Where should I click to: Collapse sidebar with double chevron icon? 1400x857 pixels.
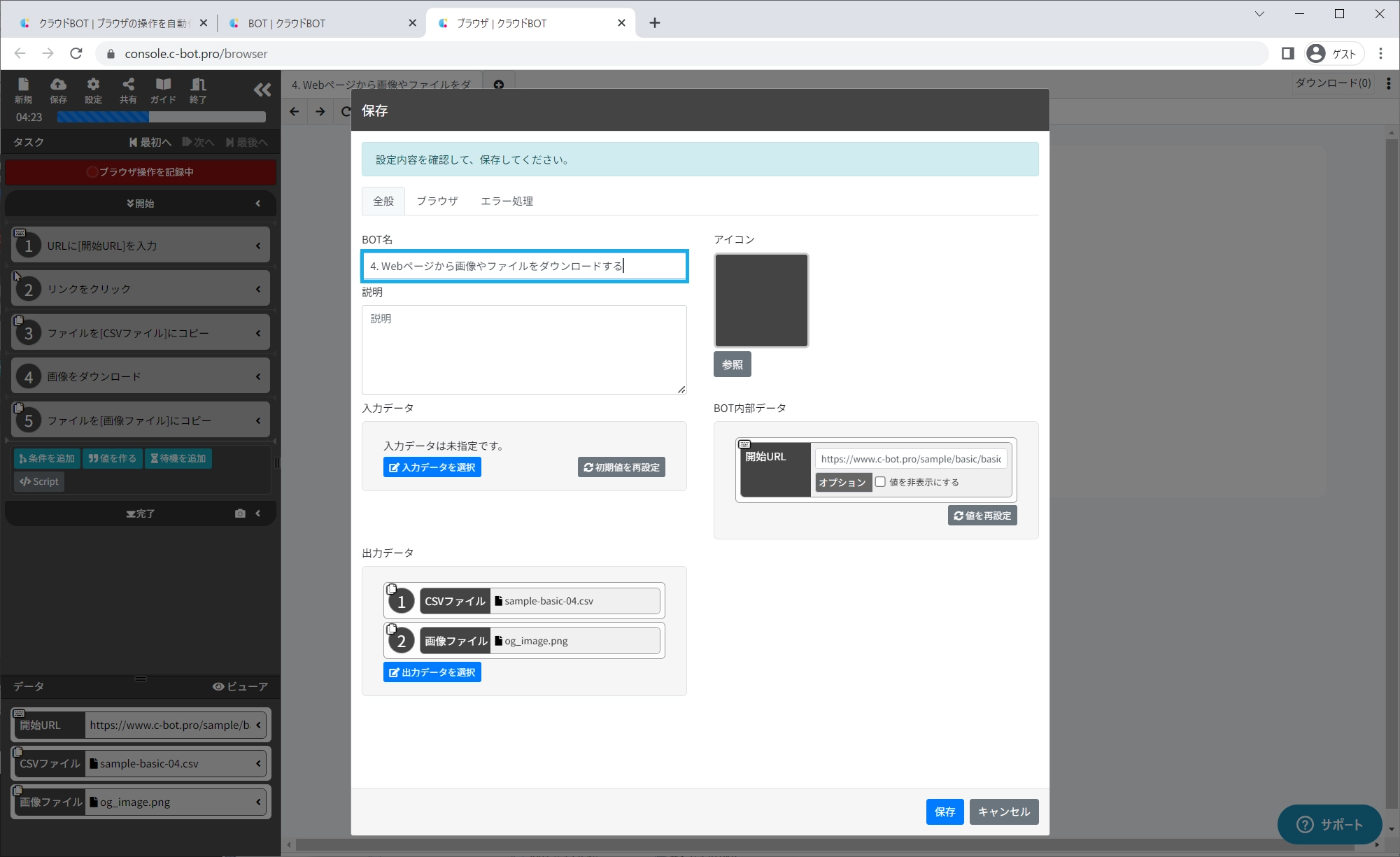262,90
